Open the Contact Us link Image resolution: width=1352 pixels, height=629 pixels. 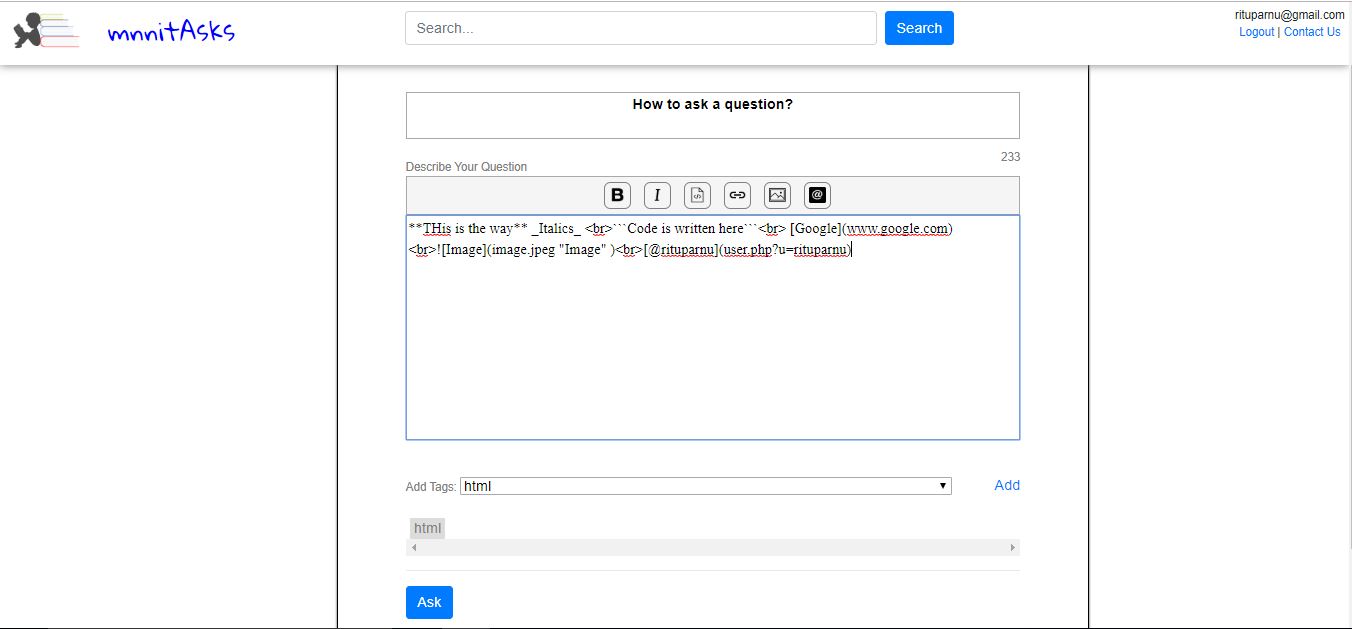click(x=1312, y=32)
